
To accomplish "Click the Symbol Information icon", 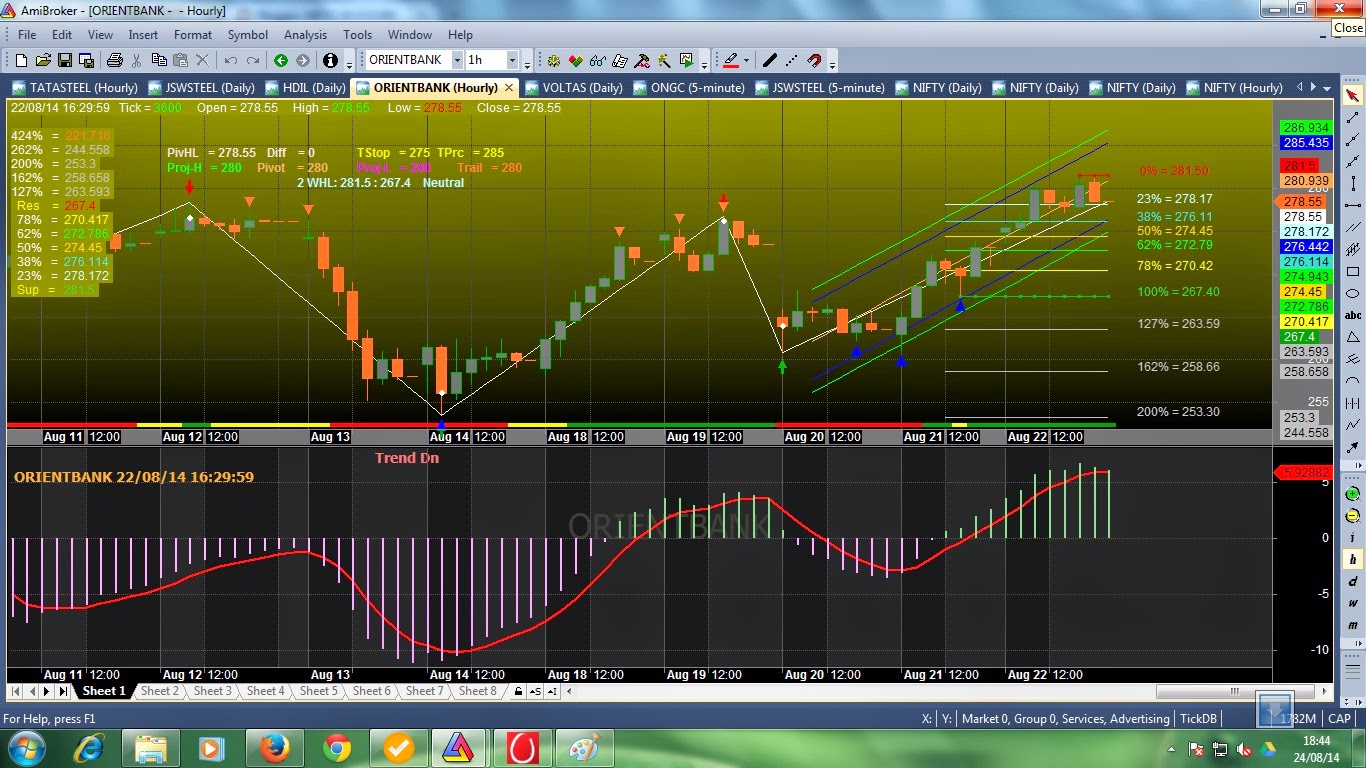I will tap(330, 60).
